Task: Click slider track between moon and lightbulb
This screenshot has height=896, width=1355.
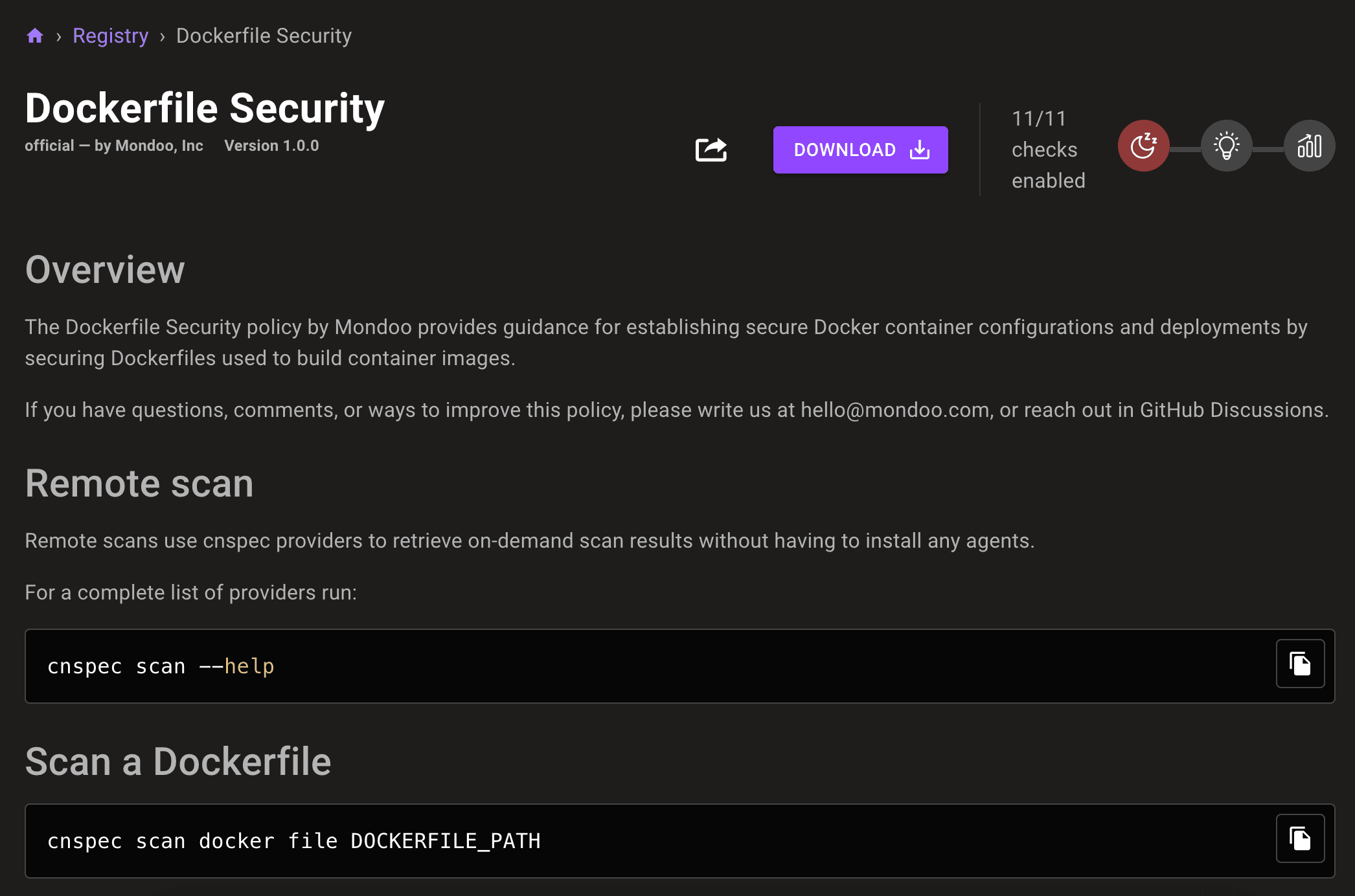Action: pos(1185,150)
